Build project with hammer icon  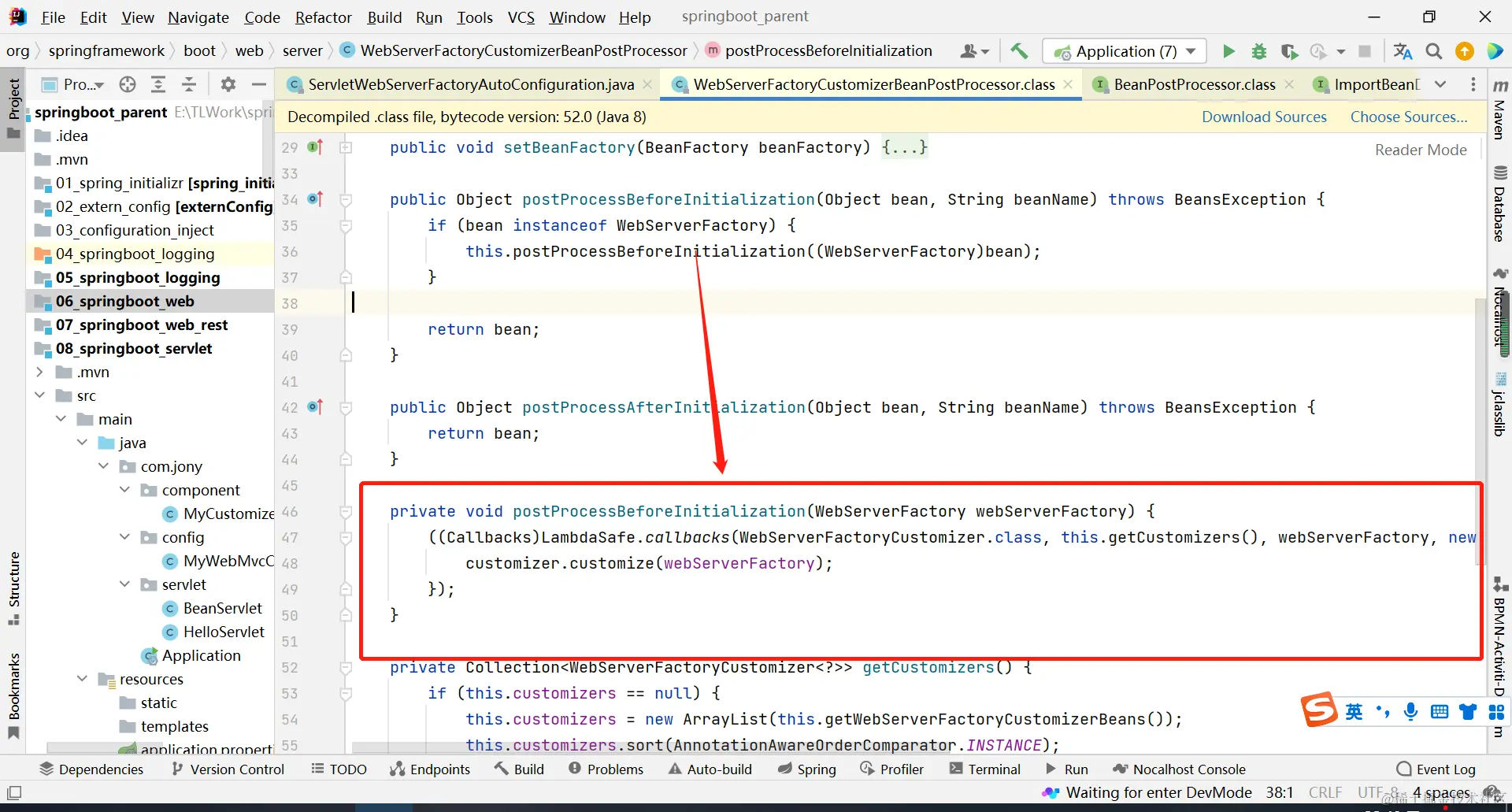point(1019,51)
